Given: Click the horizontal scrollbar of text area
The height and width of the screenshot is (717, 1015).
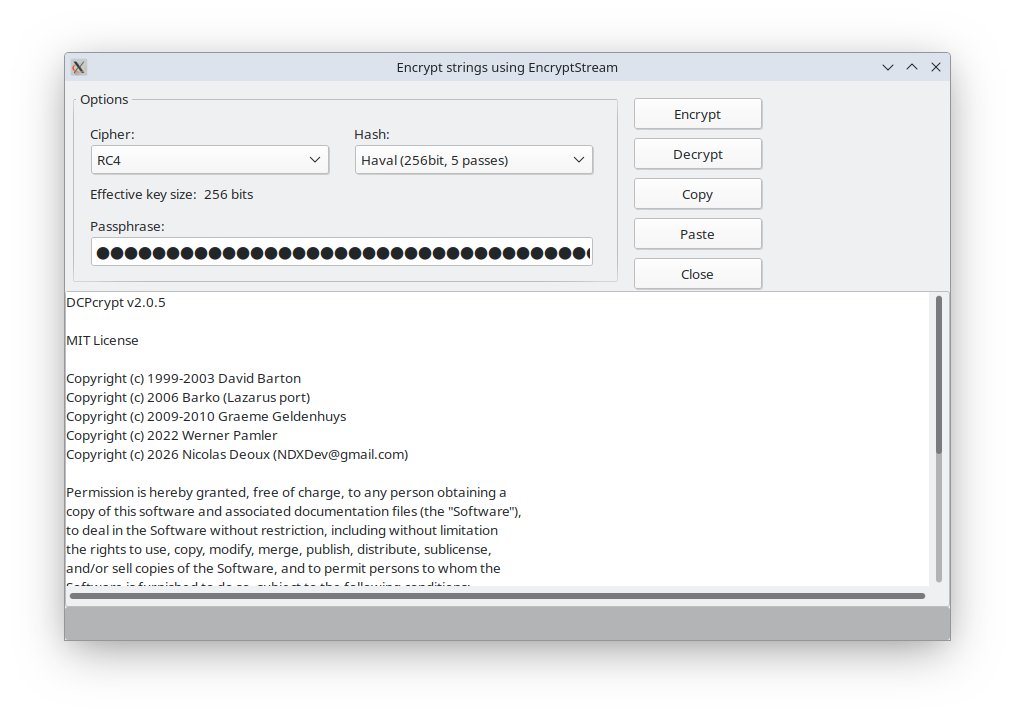Looking at the screenshot, I should [x=497, y=596].
